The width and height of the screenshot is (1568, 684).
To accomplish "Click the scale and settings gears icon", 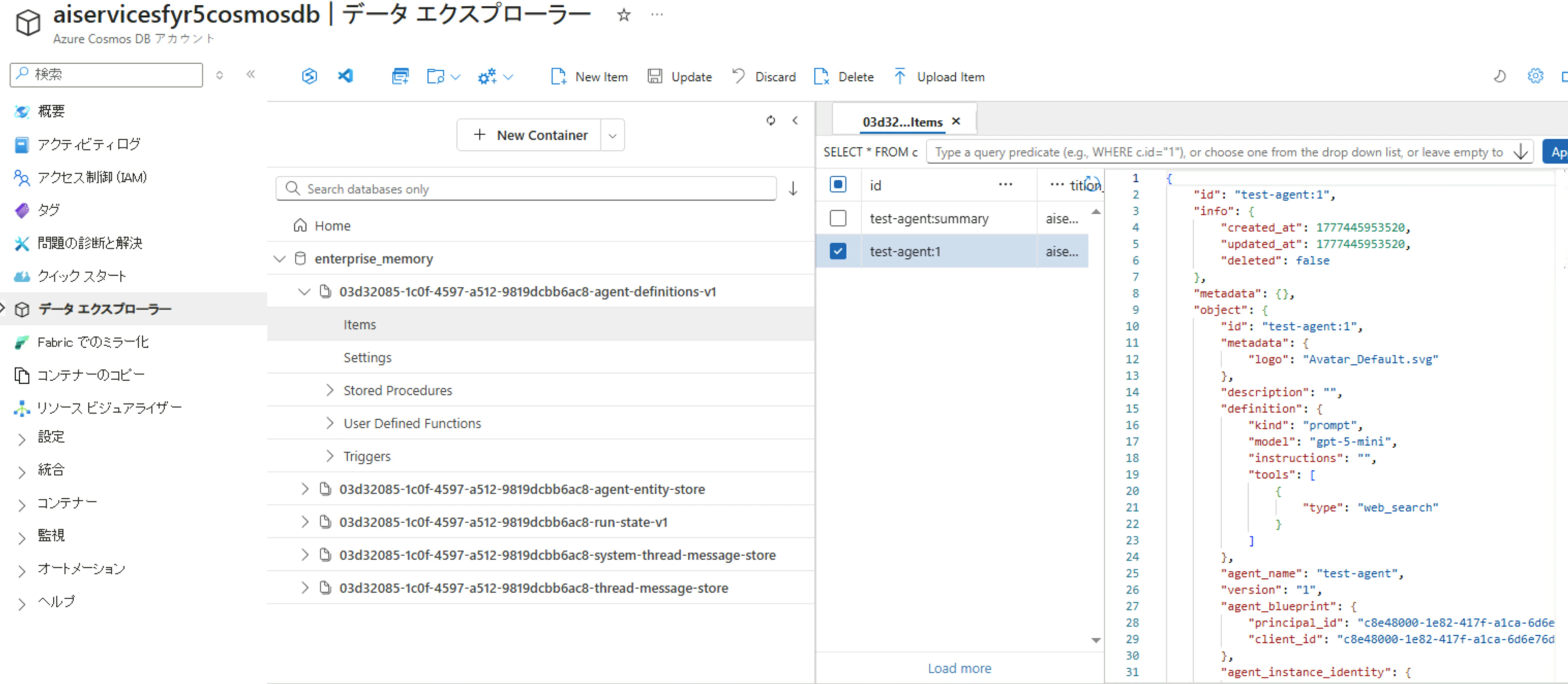I will tap(487, 76).
